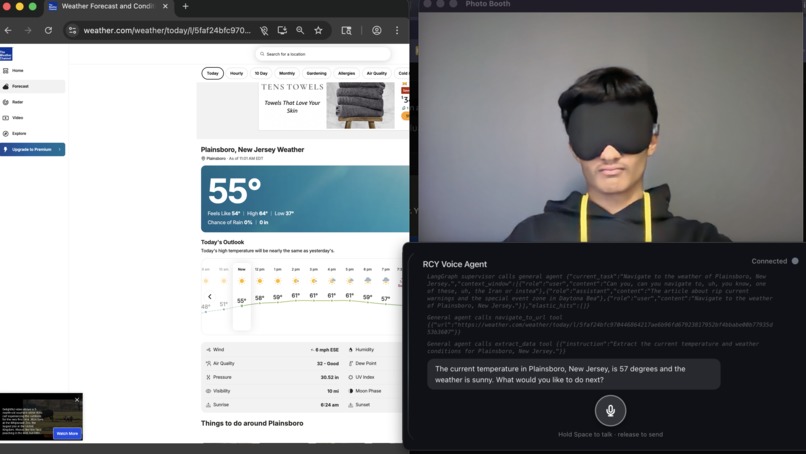Screen dimensions: 806x454
Task: Select the Gardening tab
Action: tap(317, 74)
